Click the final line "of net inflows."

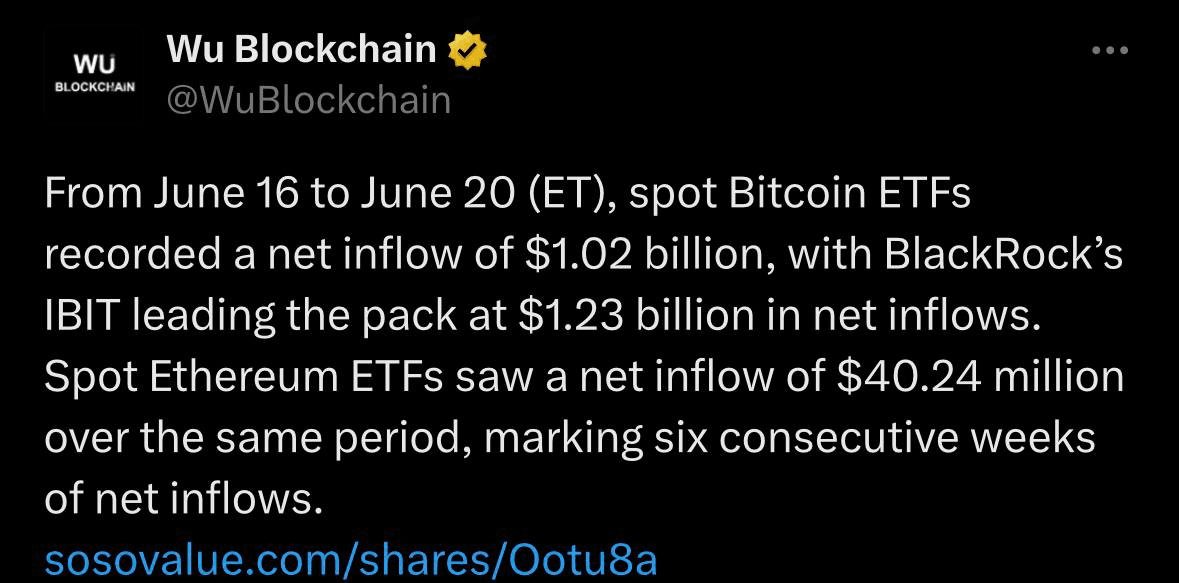click(178, 499)
